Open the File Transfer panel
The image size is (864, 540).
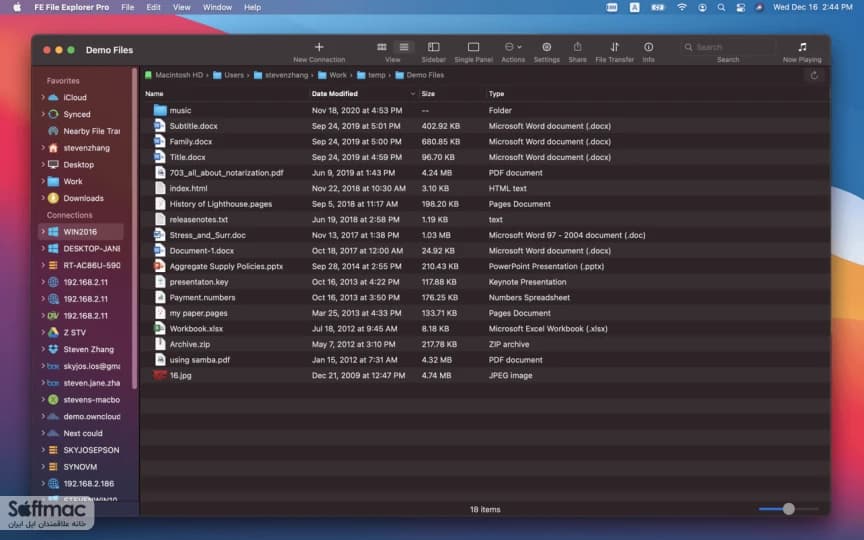(614, 47)
